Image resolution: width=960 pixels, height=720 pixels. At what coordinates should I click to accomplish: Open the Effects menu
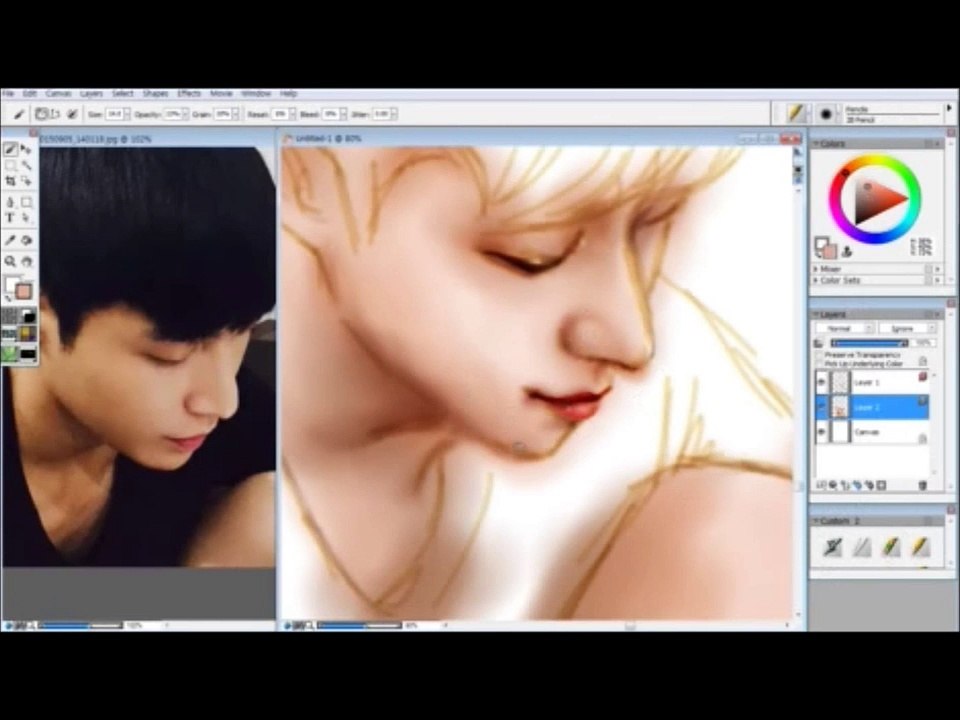[189, 94]
